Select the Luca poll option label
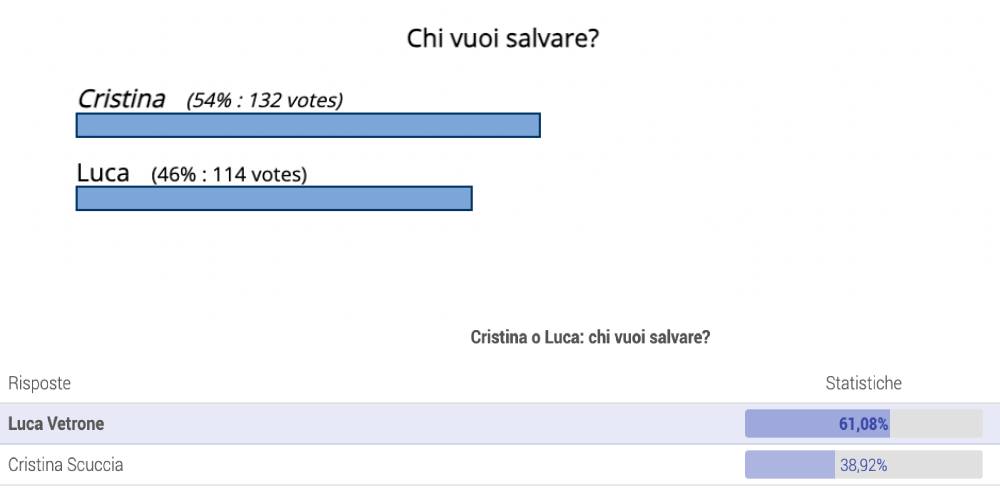The height and width of the screenshot is (500, 1000). [x=103, y=173]
